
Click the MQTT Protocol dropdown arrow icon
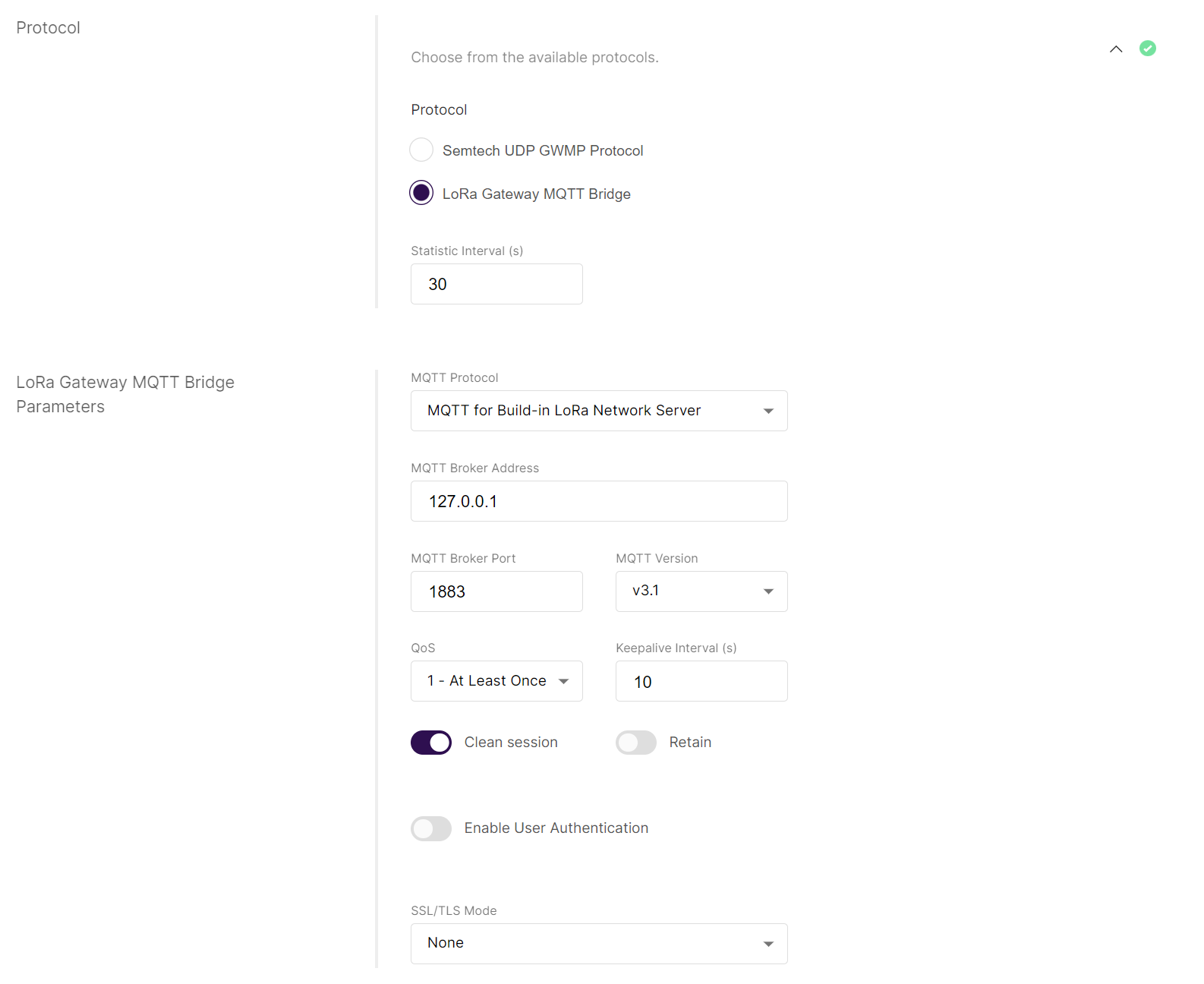pyautogui.click(x=768, y=411)
